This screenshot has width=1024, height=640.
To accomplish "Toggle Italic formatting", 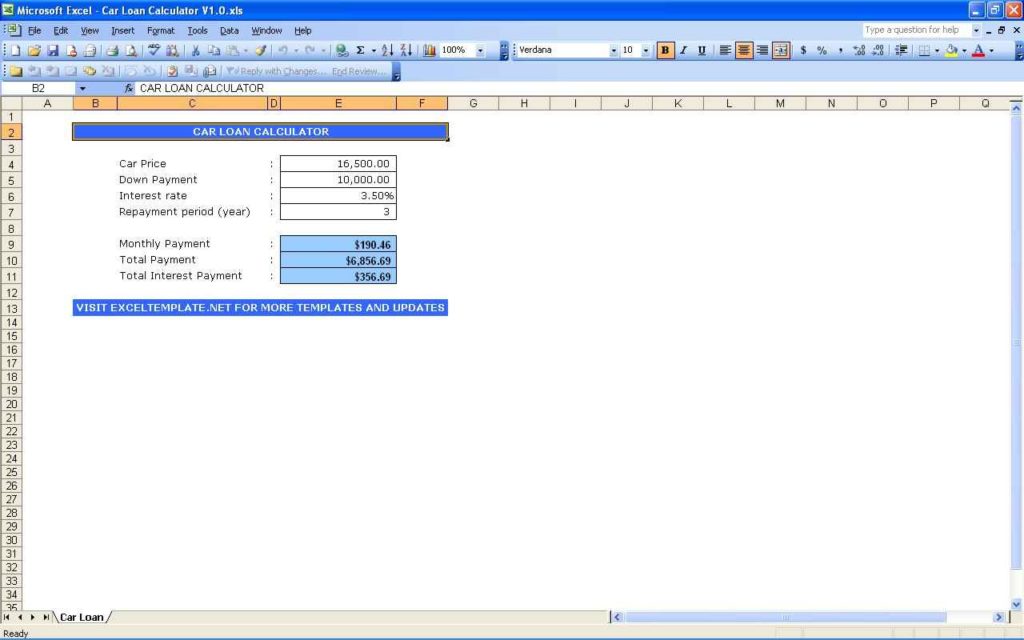I will 683,50.
